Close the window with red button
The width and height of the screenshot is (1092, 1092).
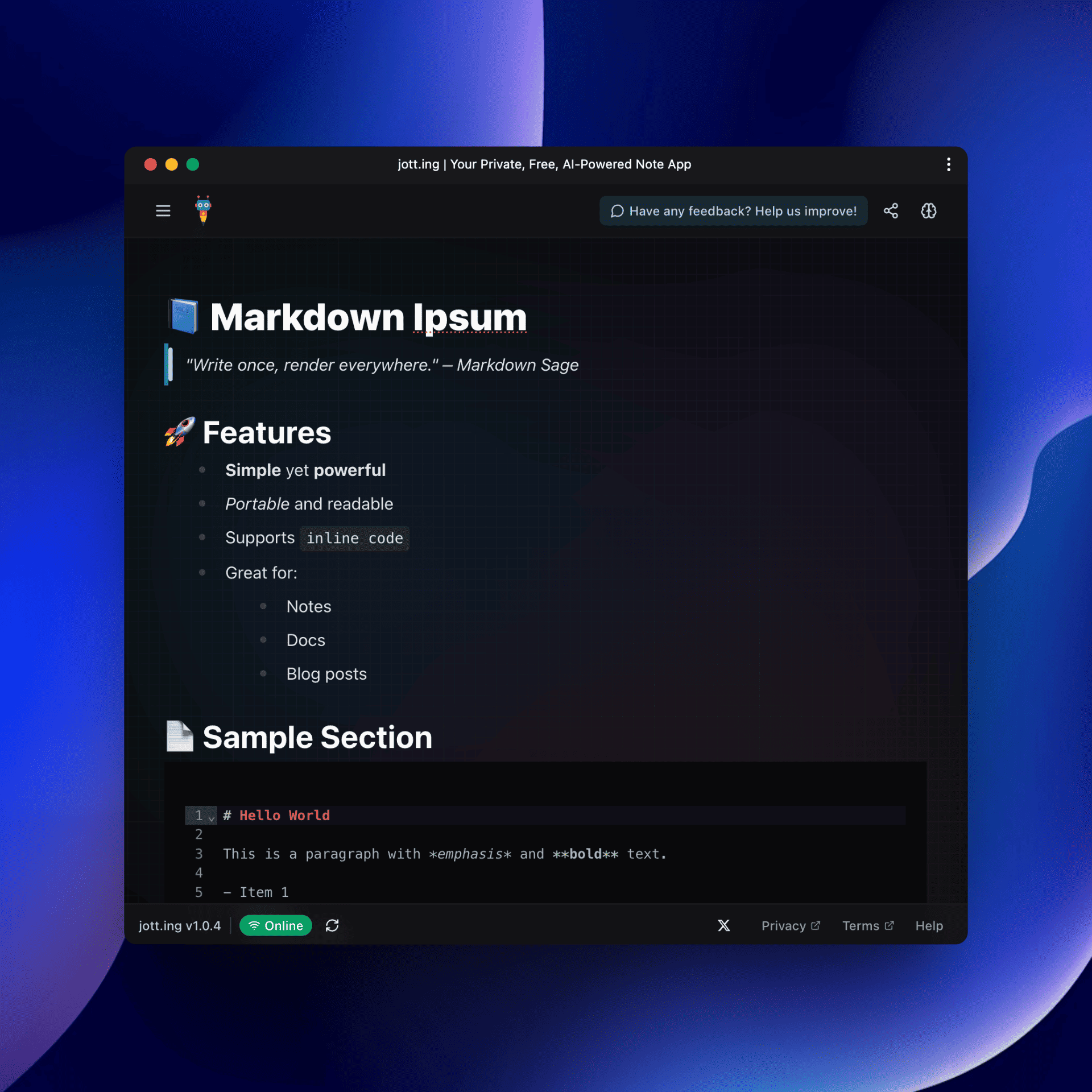coord(150,164)
